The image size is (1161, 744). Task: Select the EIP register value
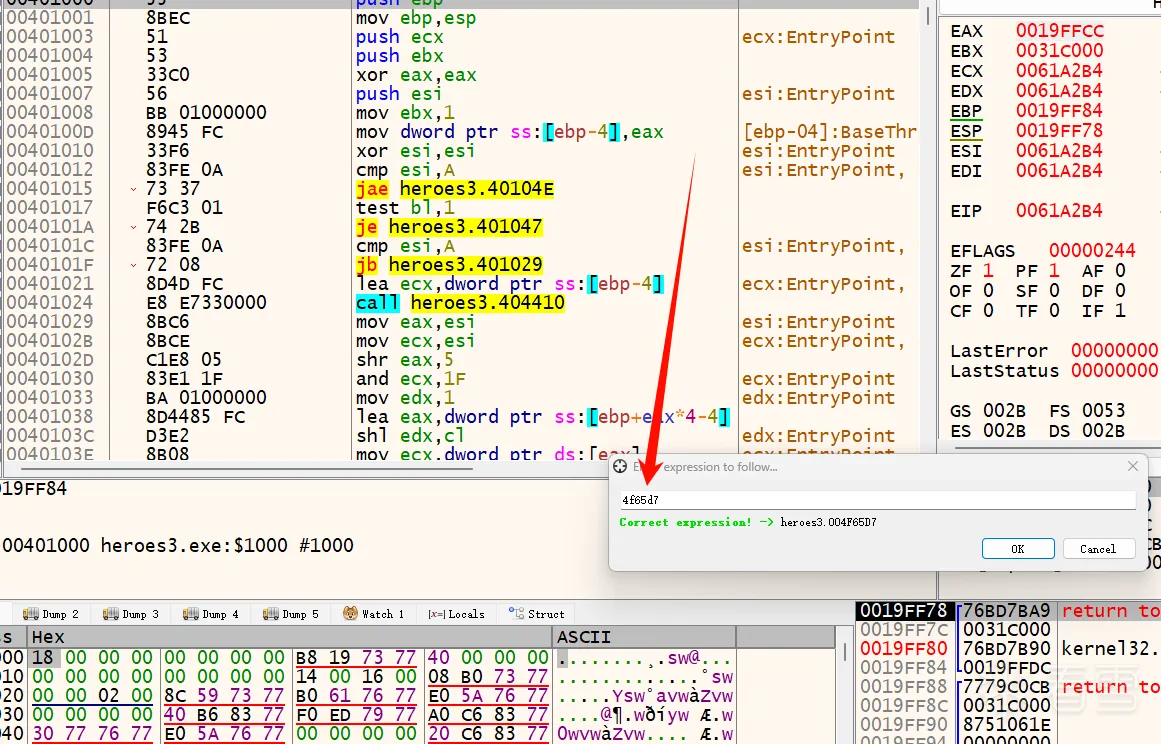[1059, 211]
